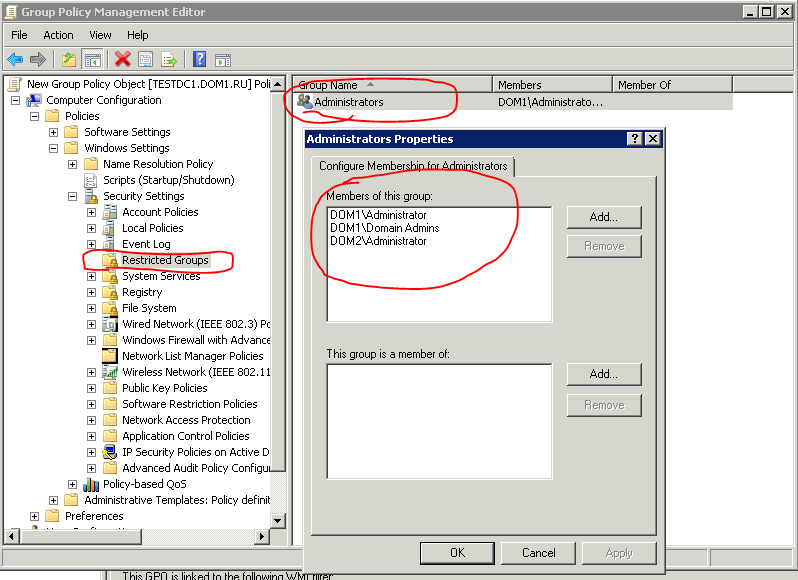Collapse the Policies tree node
Viewport: 798px width, 580px height.
[34, 117]
